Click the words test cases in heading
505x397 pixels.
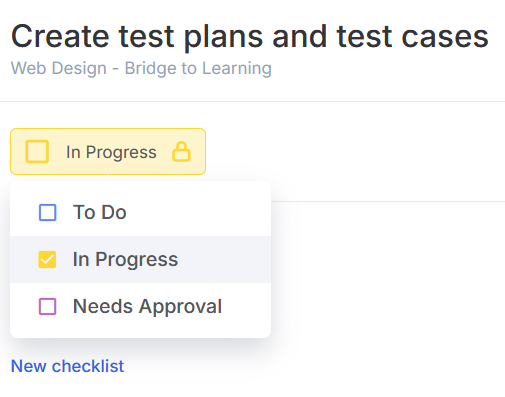click(413, 36)
